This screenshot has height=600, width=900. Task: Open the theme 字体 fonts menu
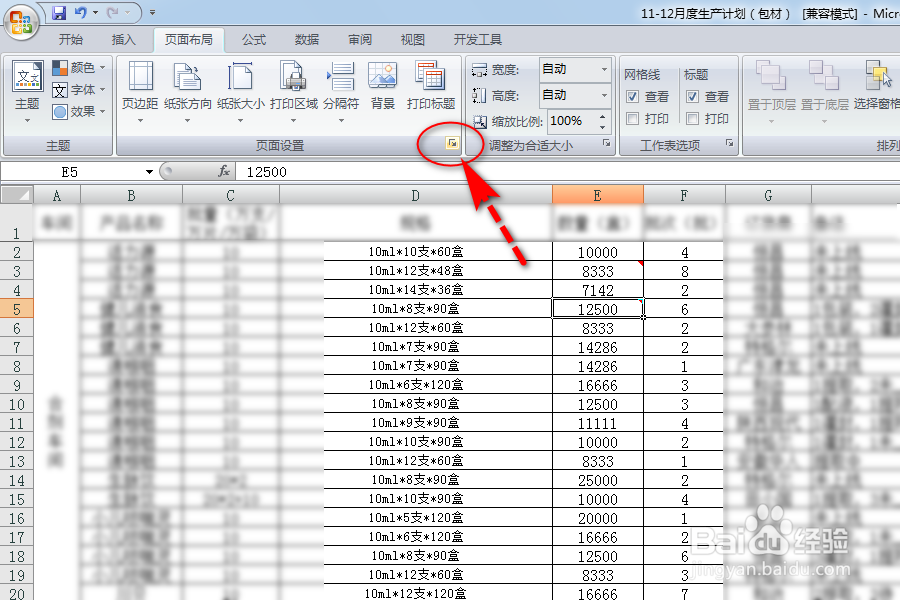tap(79, 90)
